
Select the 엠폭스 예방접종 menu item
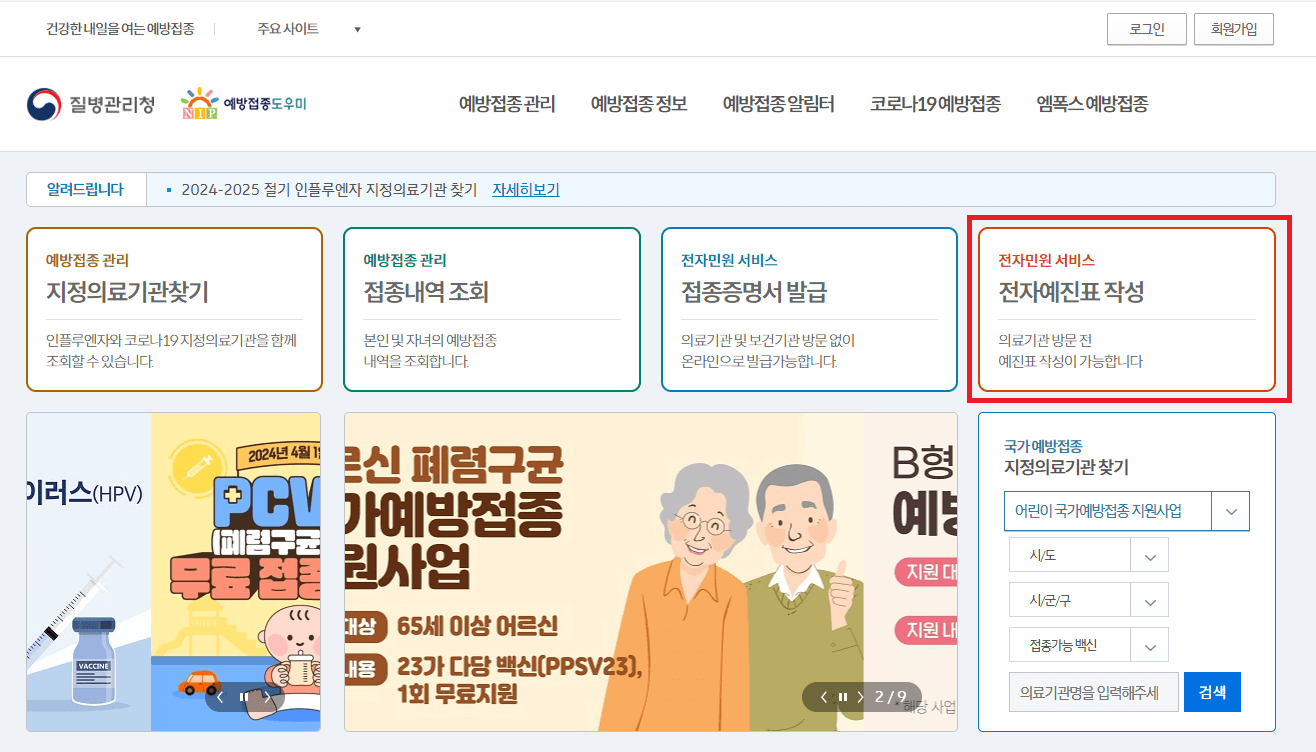coord(1093,104)
